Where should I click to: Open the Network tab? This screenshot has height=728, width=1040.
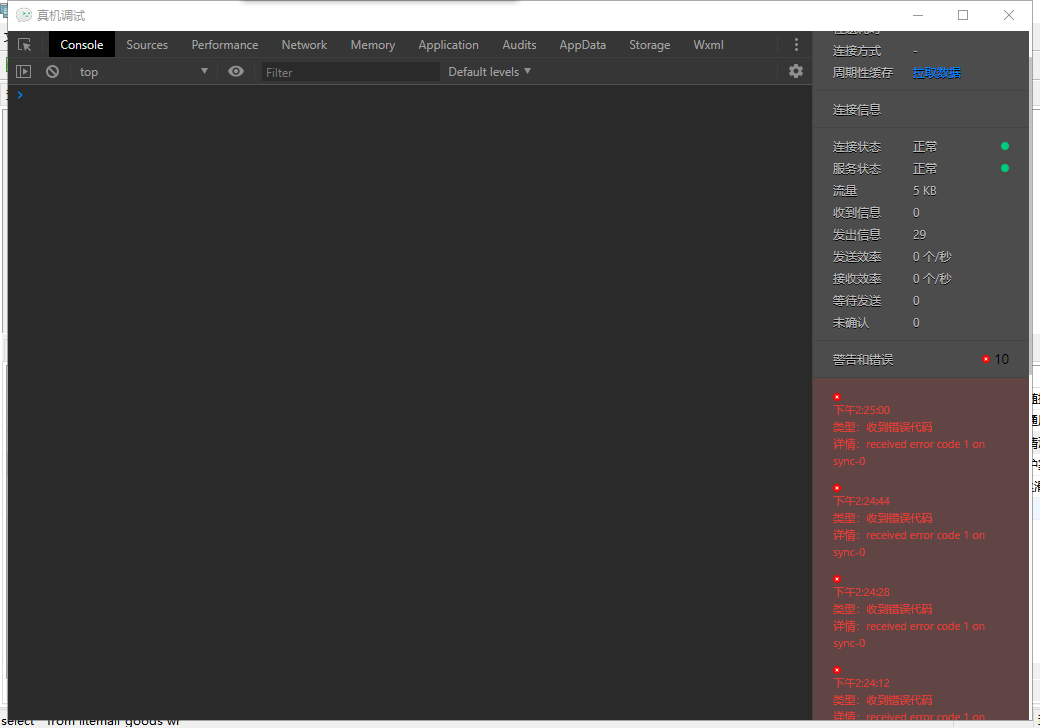click(x=304, y=44)
